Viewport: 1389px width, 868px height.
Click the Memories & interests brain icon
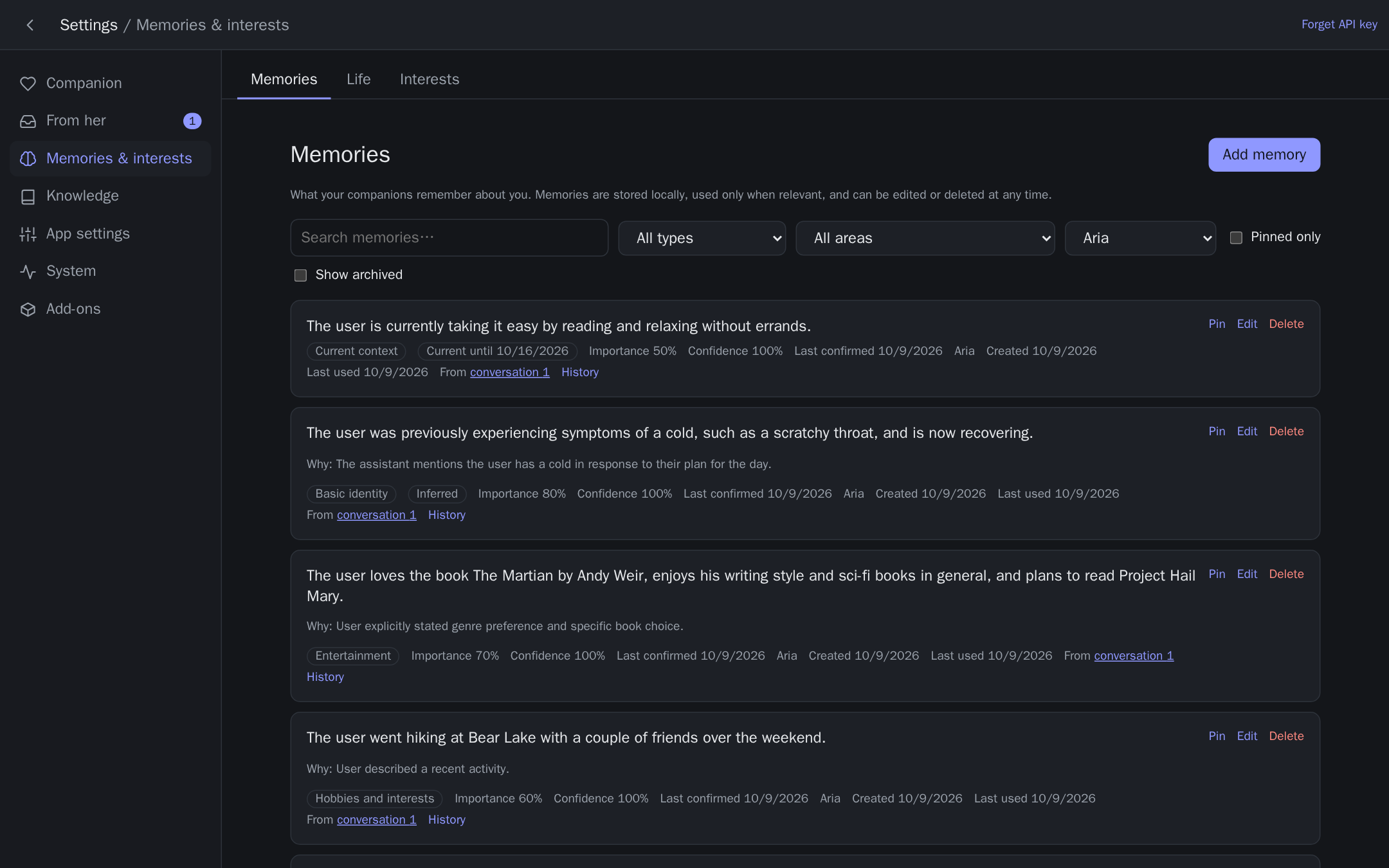pos(28,159)
